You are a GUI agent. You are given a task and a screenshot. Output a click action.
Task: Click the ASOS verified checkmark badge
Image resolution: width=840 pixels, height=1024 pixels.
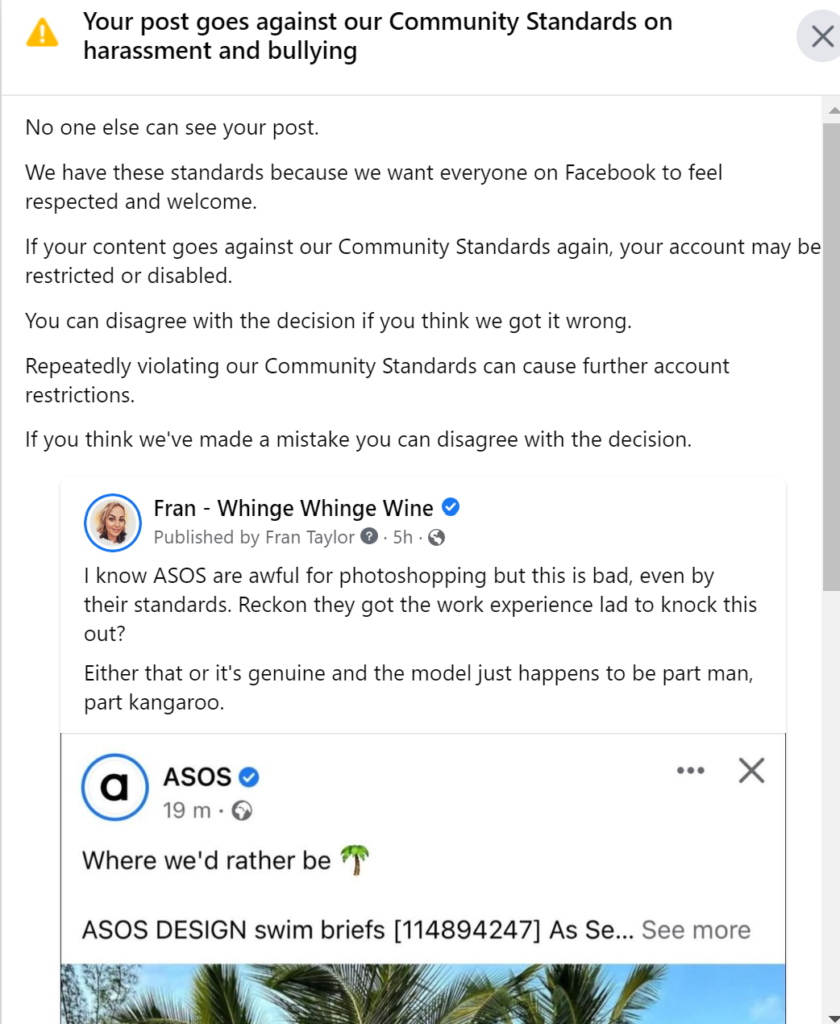[249, 777]
